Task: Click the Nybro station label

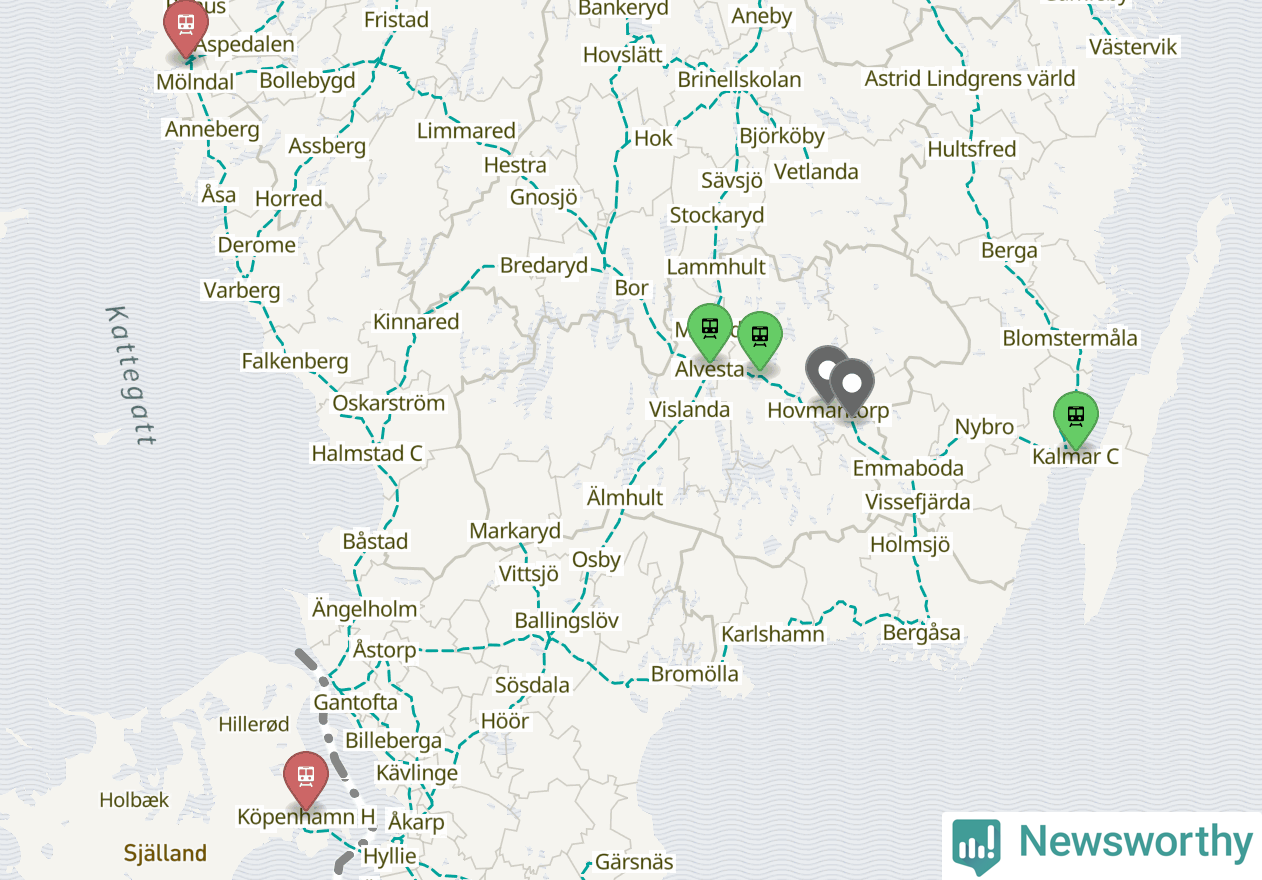Action: [984, 427]
